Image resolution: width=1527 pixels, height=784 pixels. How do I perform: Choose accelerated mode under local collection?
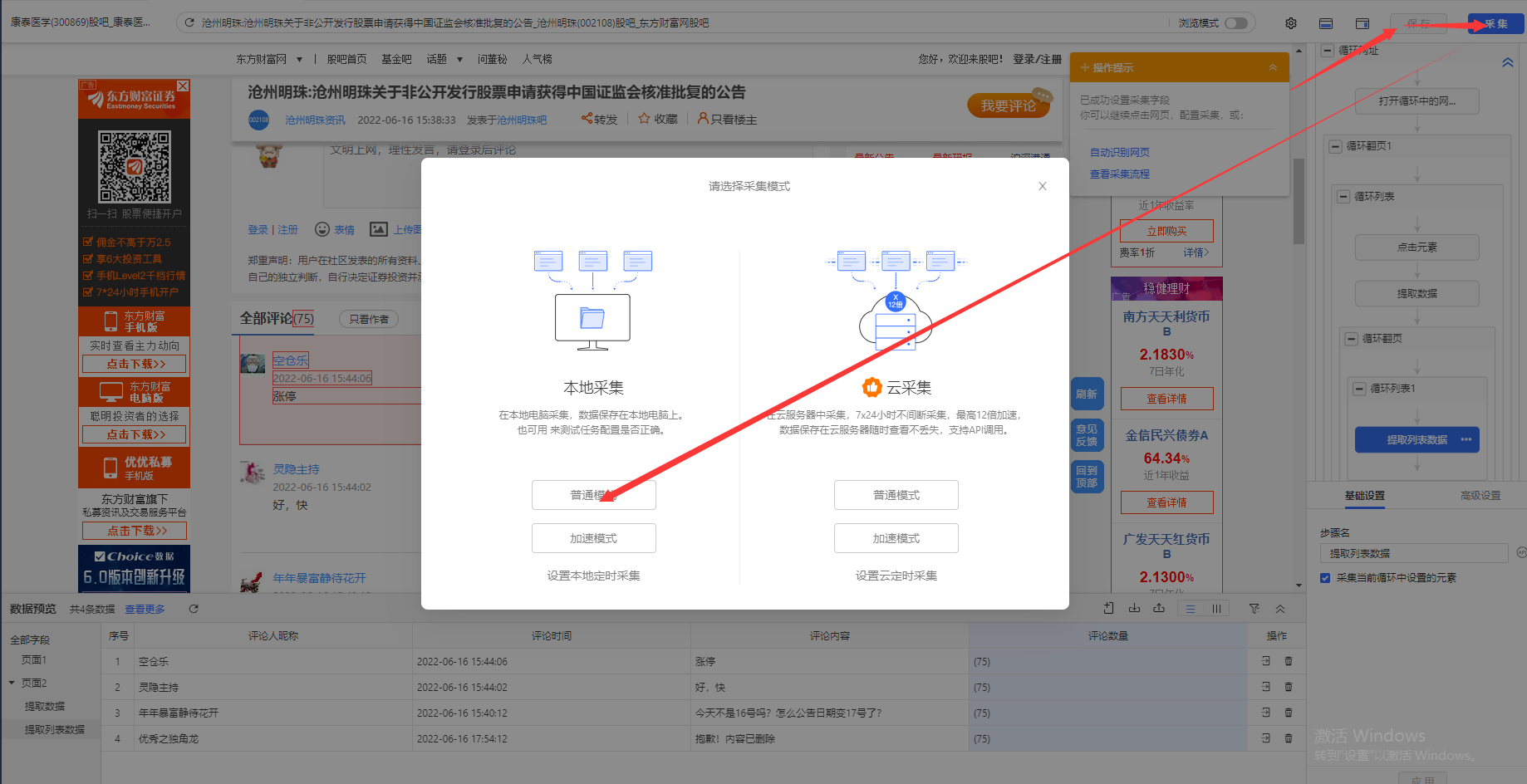[x=593, y=538]
